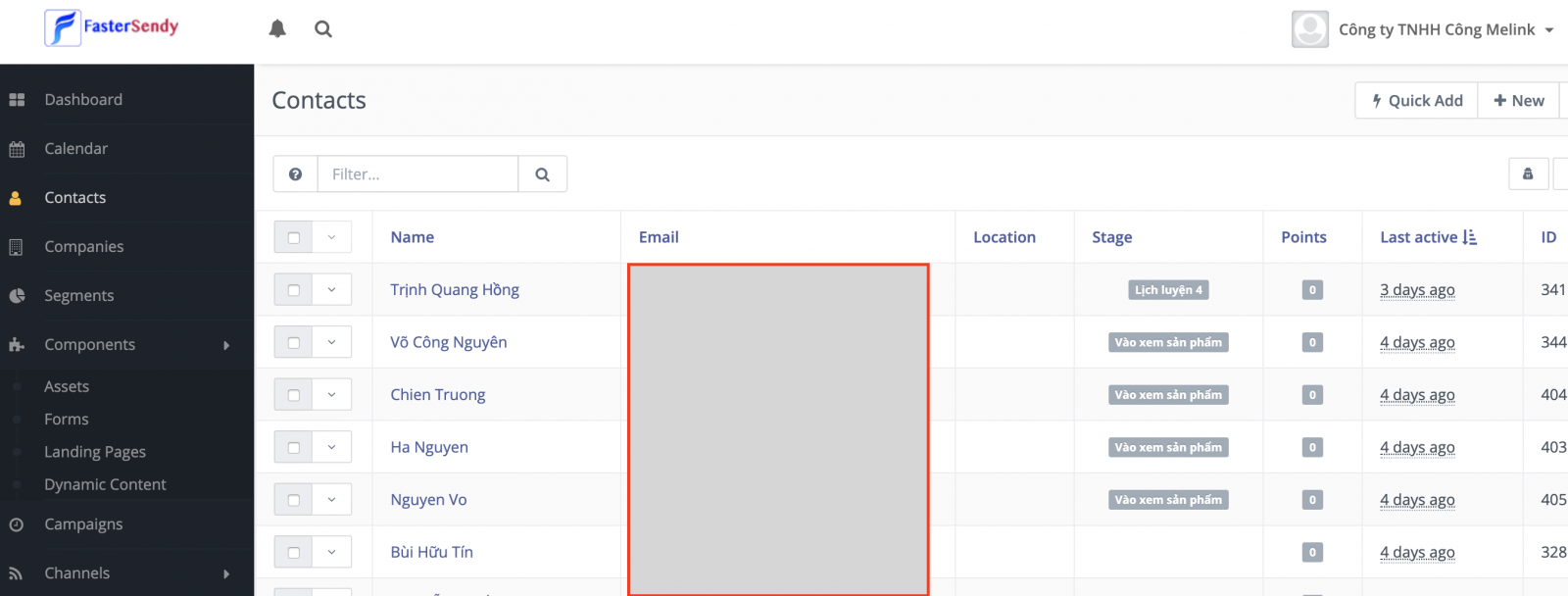Click the FasterSendy logo
The image size is (1568, 596).
coord(112,27)
